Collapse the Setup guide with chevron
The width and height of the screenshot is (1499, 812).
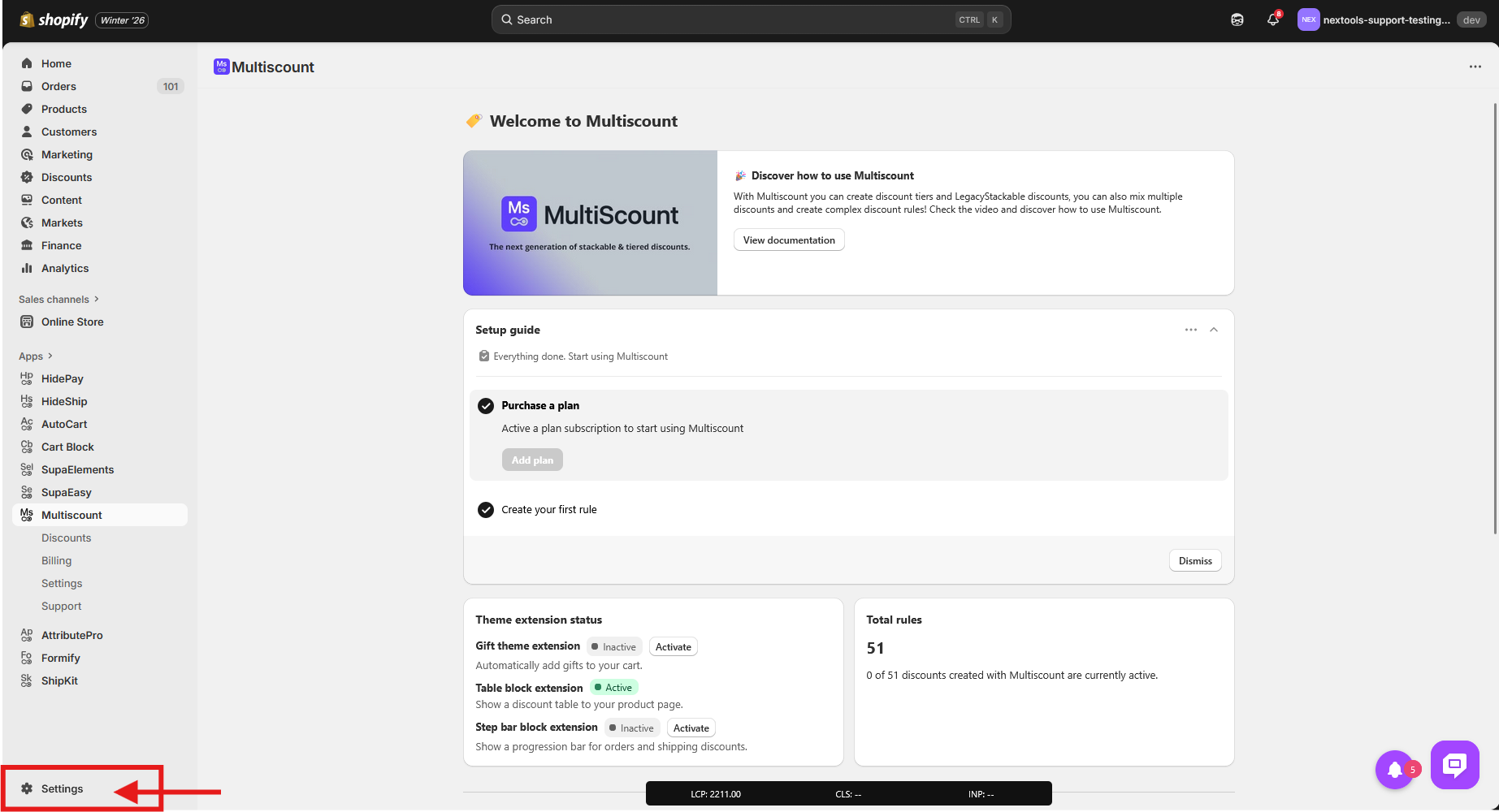[1214, 330]
